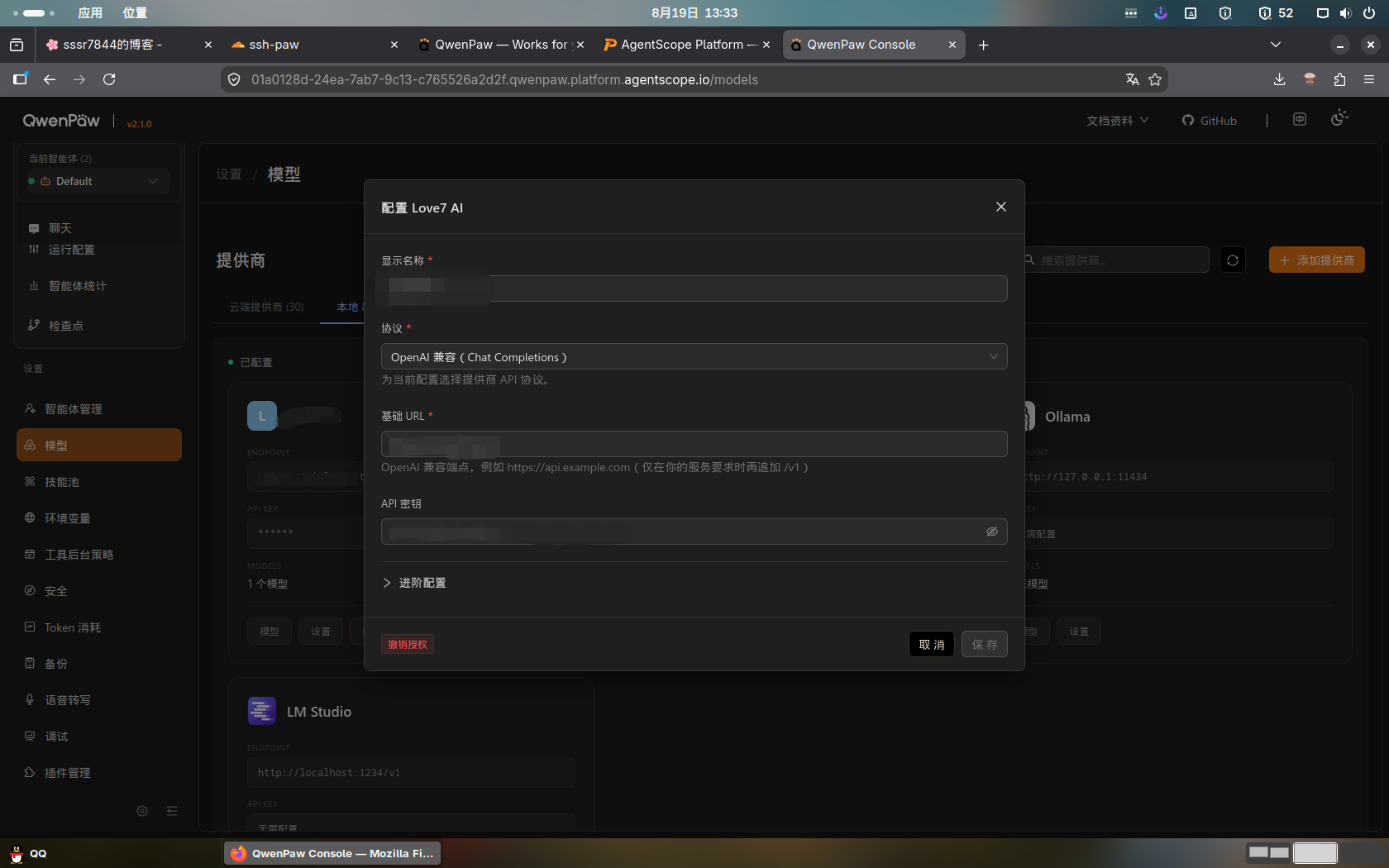Open 智能体统计 in the sidebar
The height and width of the screenshot is (868, 1389).
(78, 286)
